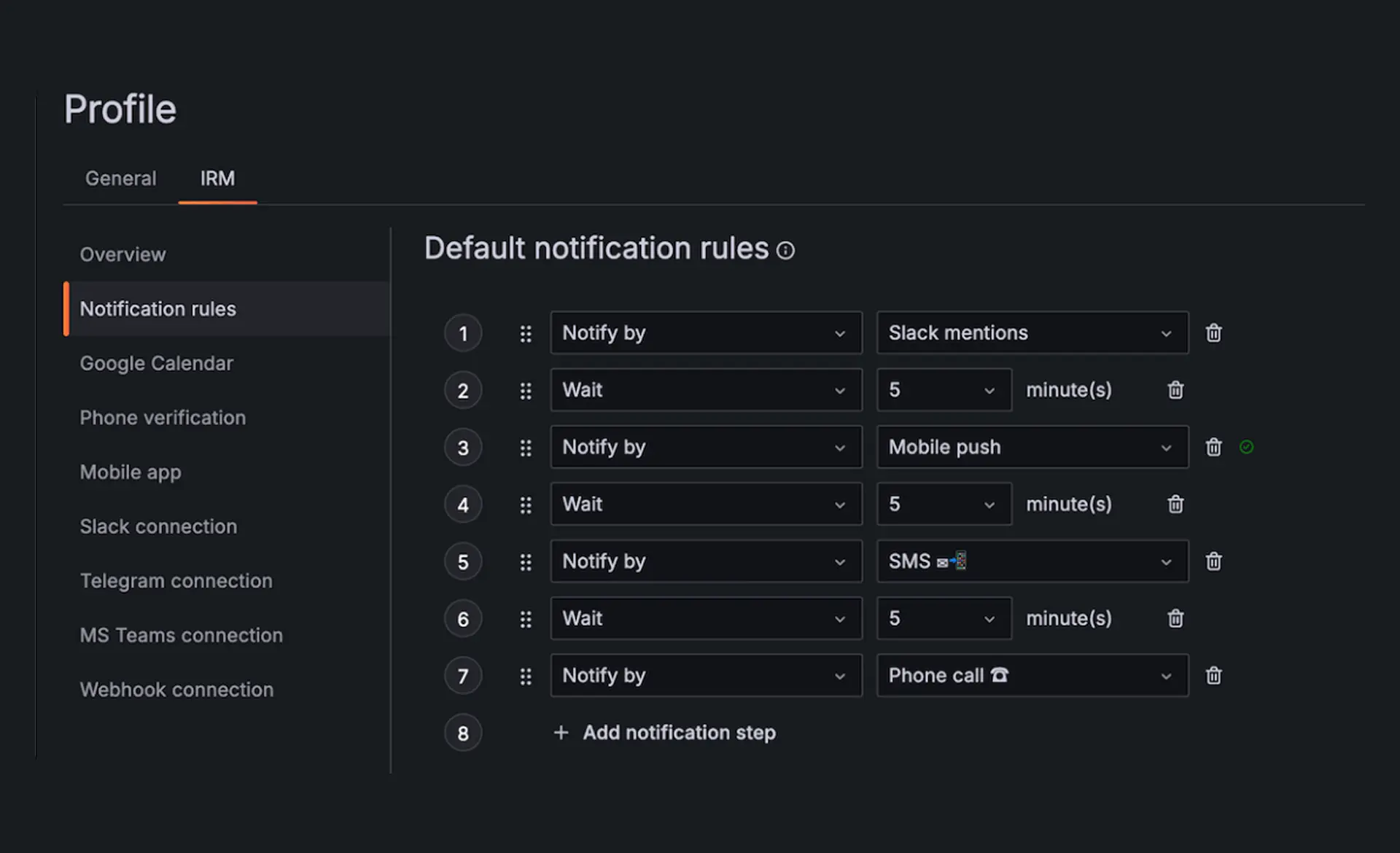Click the minute(s) label on step 2
The width and height of the screenshot is (1400, 853).
click(1069, 390)
